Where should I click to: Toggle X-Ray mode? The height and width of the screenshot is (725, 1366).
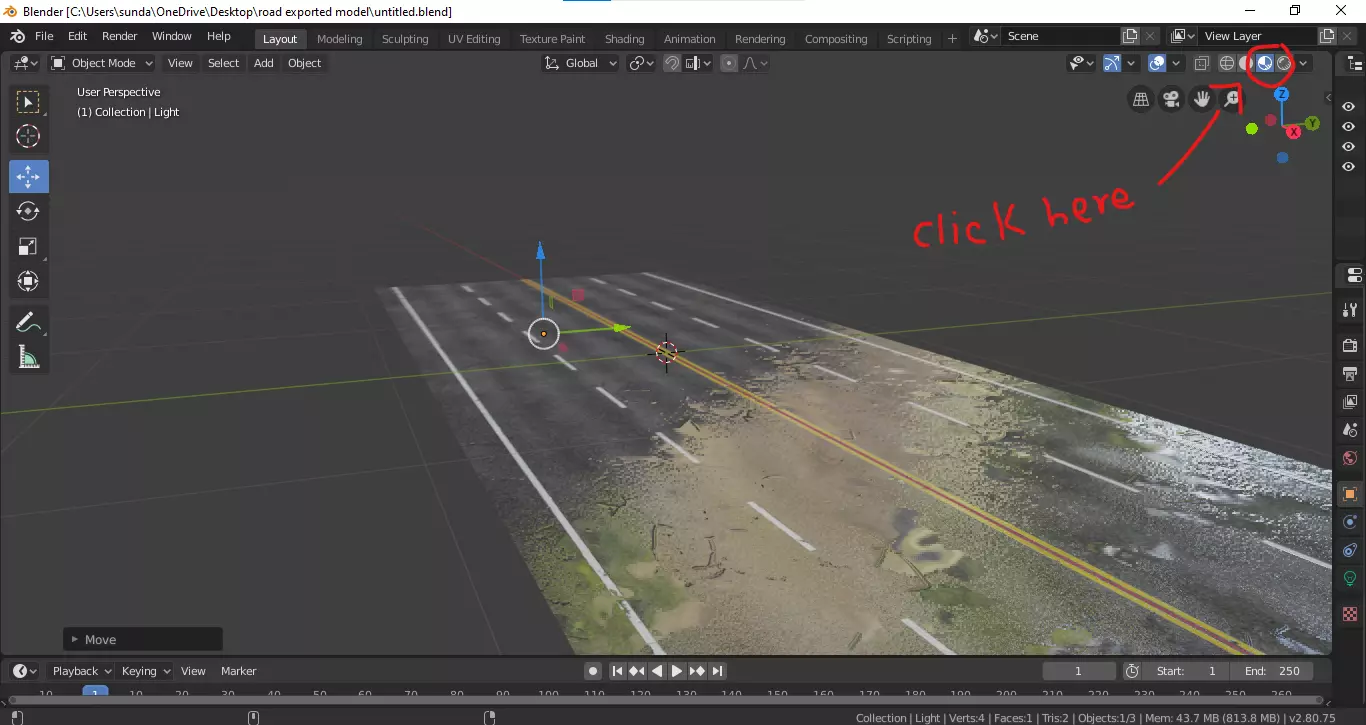(x=1202, y=63)
